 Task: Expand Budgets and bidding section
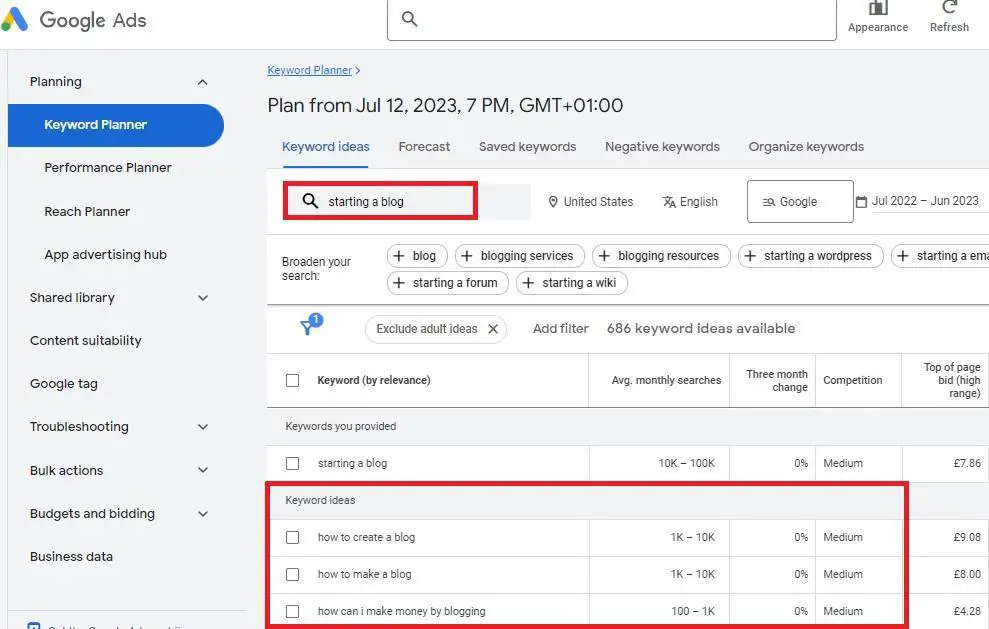pyautogui.click(x=202, y=514)
